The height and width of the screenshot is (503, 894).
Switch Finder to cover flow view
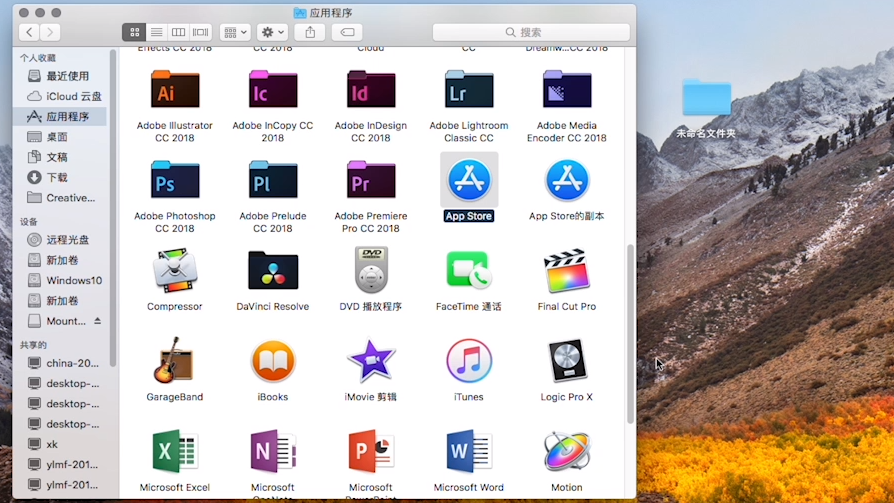201,33
